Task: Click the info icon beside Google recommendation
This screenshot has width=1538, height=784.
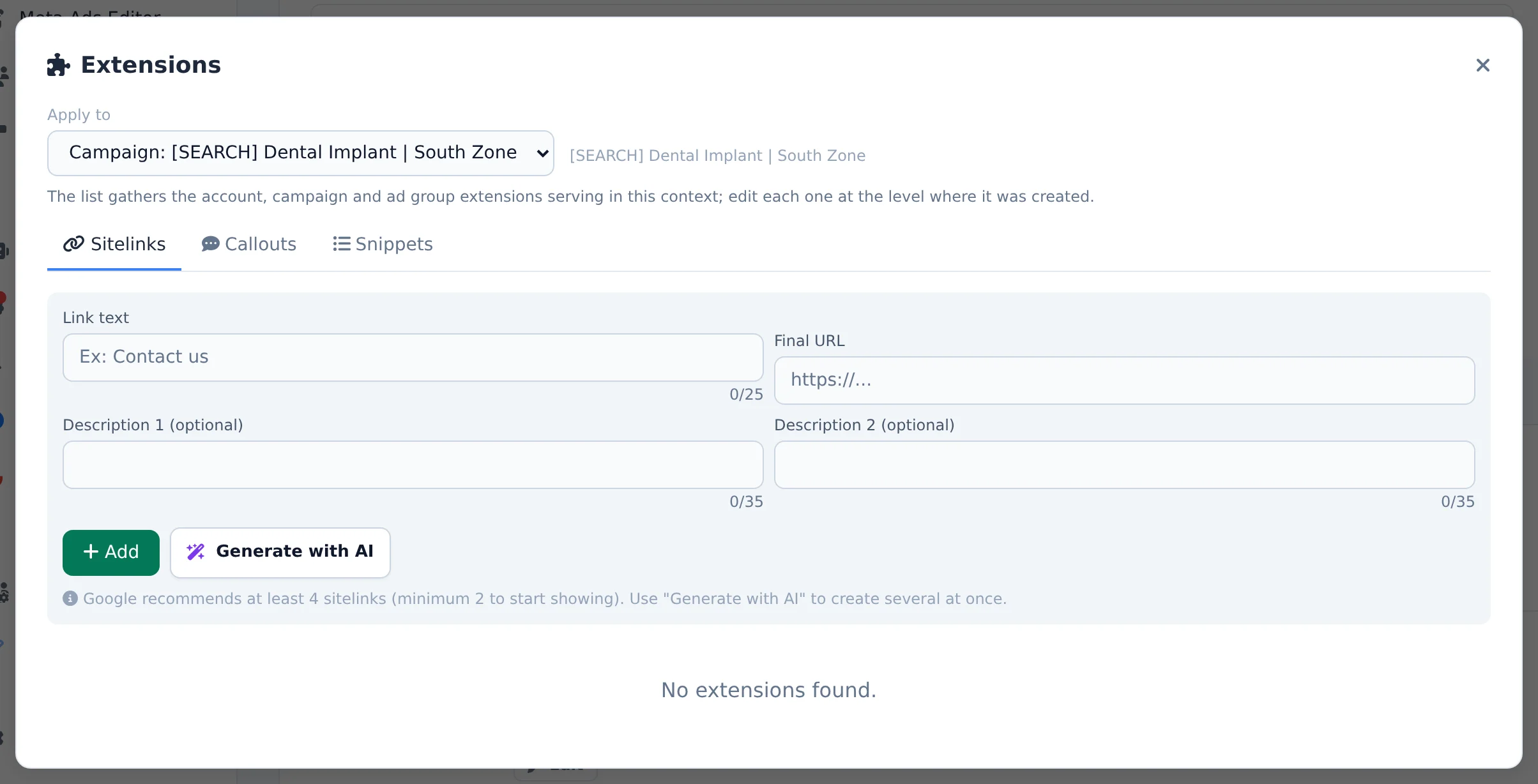Action: pos(70,599)
